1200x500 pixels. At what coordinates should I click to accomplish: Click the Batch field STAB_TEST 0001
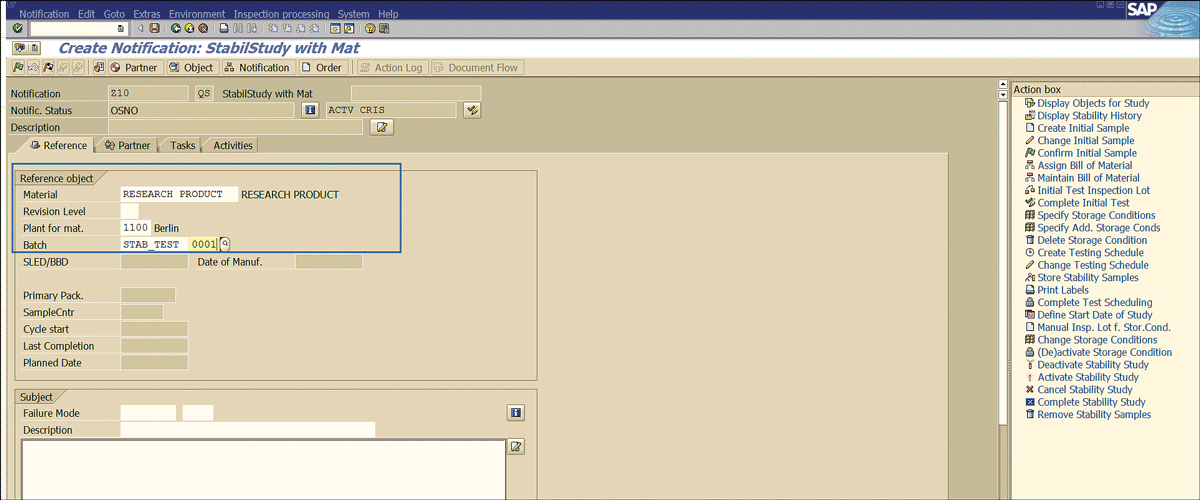(x=169, y=244)
